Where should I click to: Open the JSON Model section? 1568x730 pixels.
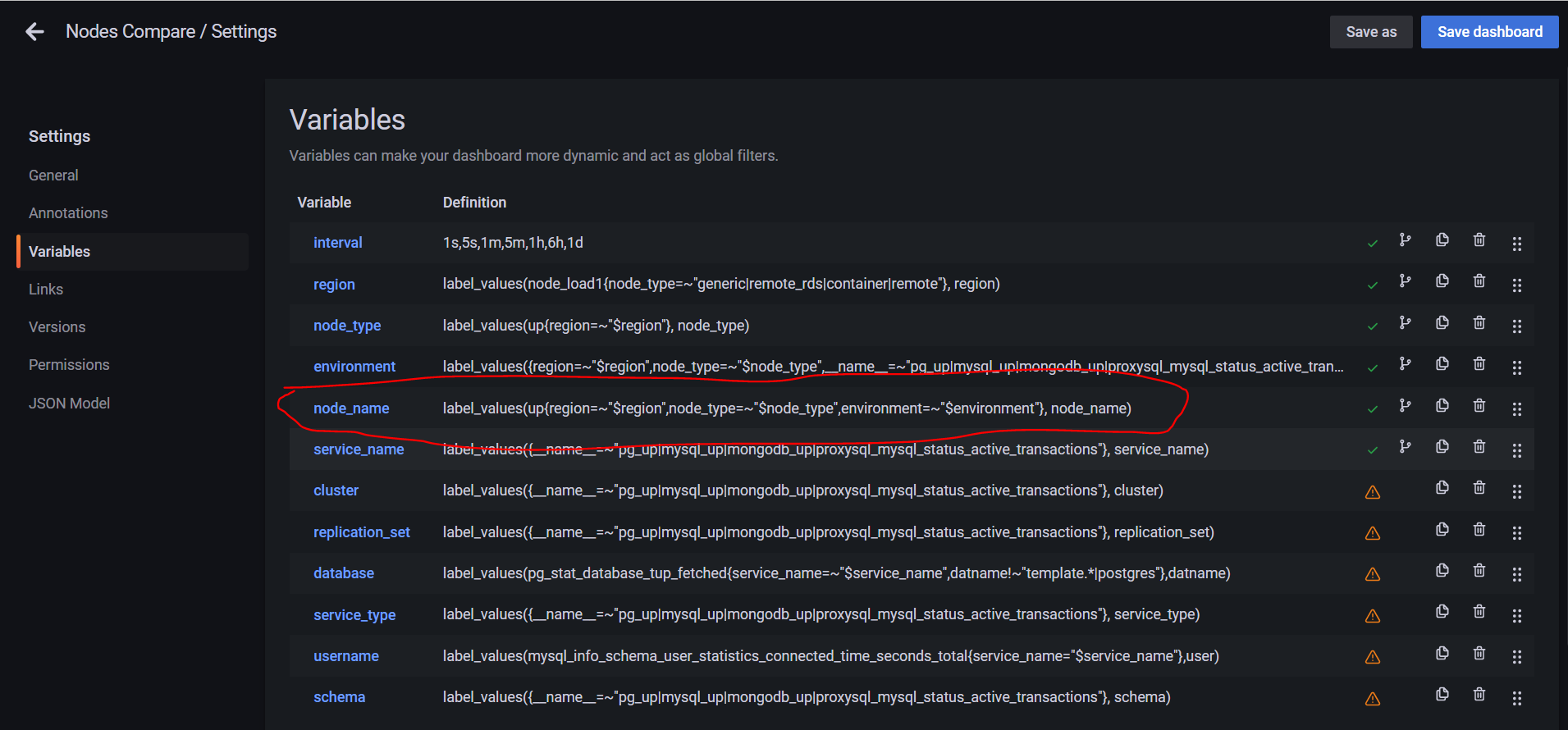click(x=69, y=404)
